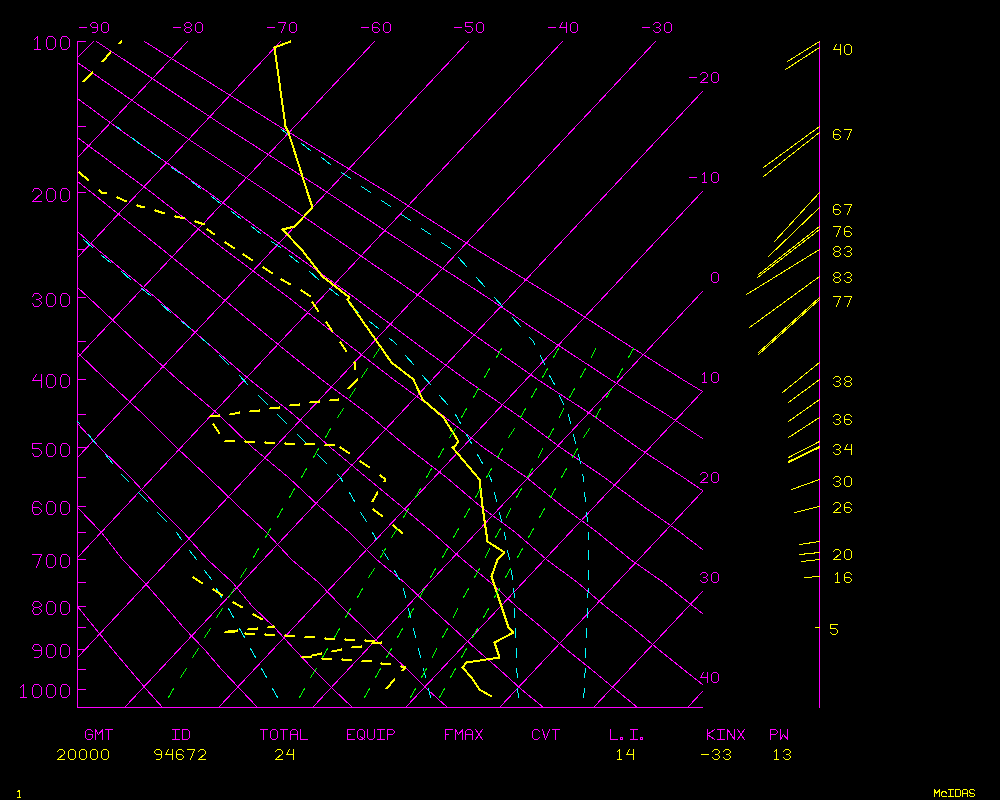The width and height of the screenshot is (1000, 800).
Task: Select the GMT header label
Action: point(99,735)
